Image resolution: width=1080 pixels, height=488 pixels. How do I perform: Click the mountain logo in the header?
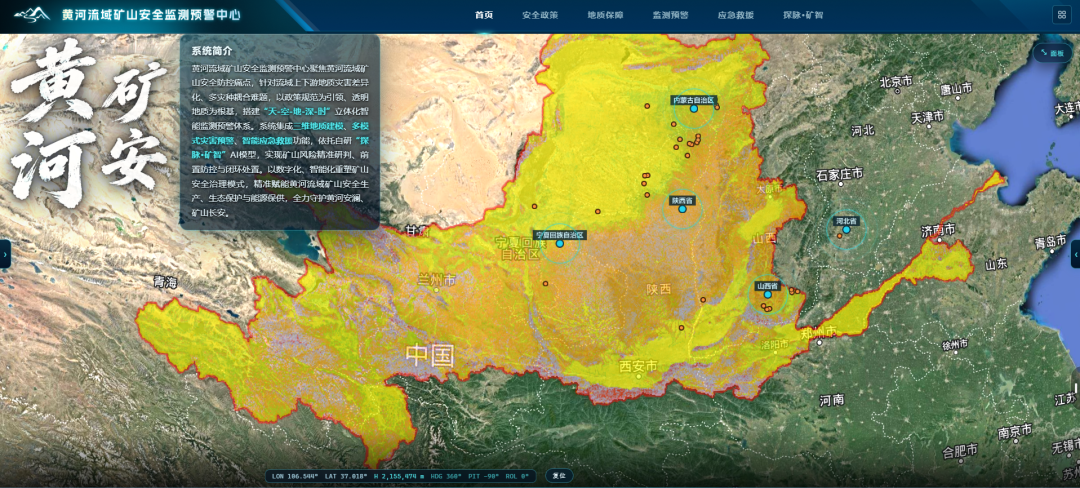pyautogui.click(x=32, y=14)
